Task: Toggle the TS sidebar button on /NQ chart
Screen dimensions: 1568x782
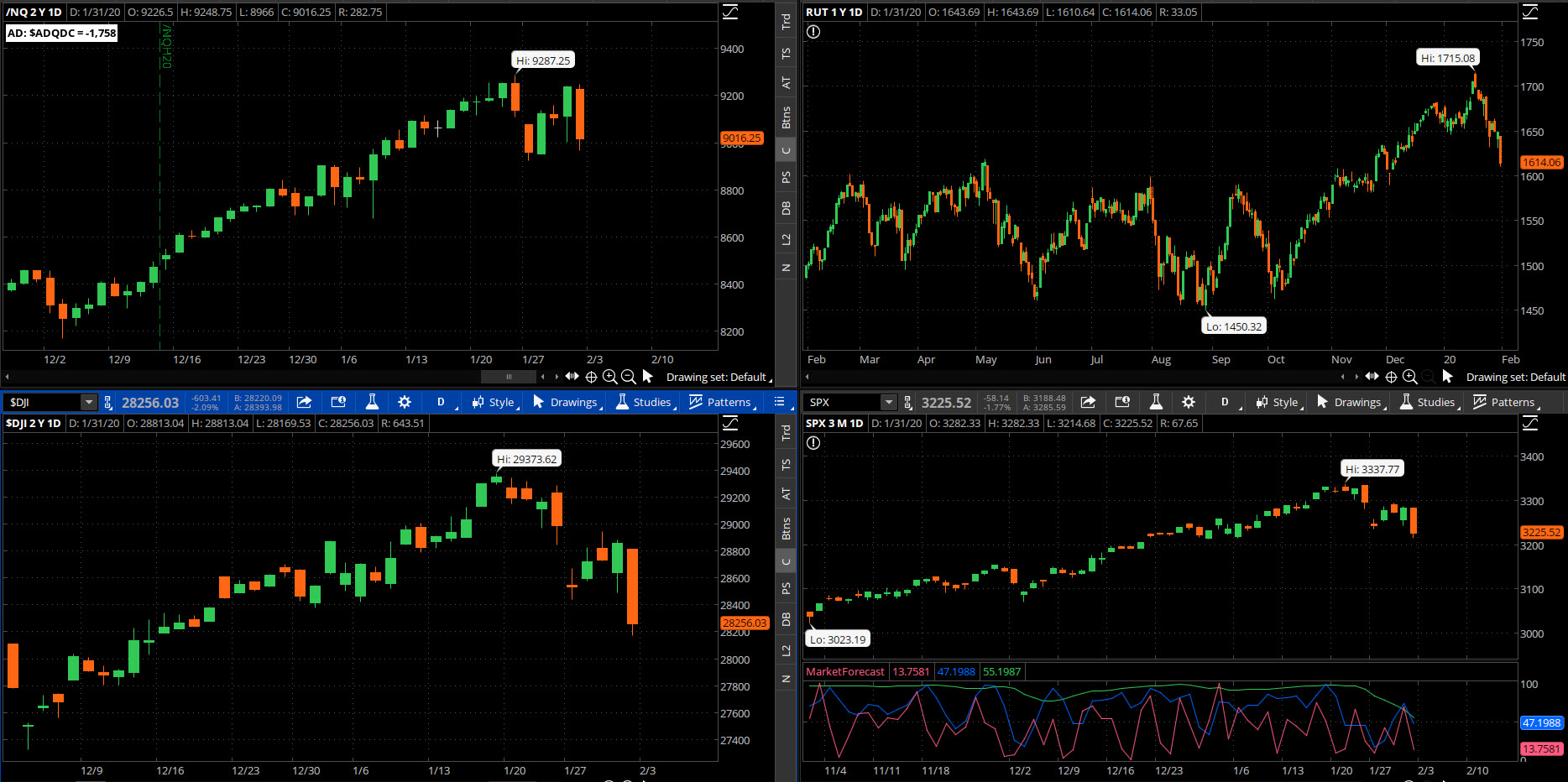Action: (x=786, y=53)
